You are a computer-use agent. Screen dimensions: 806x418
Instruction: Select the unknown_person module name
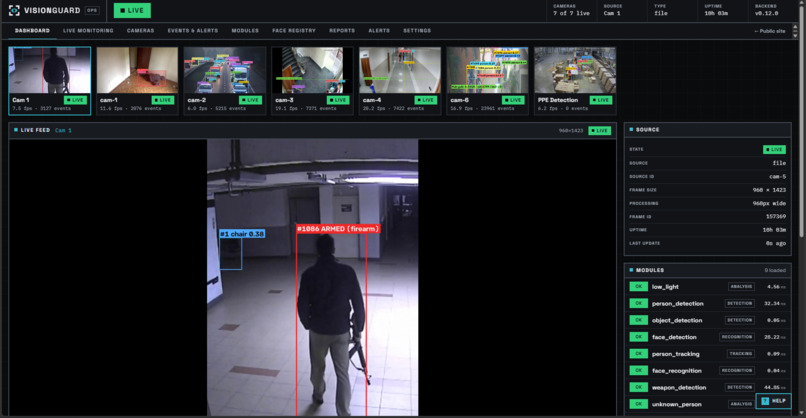click(x=676, y=405)
